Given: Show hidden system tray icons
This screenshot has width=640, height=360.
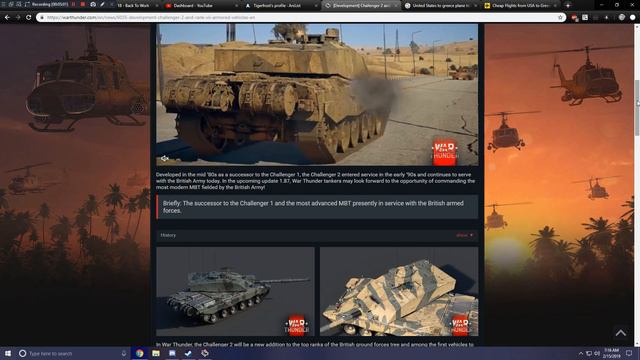Looking at the screenshot, I should pos(581,353).
